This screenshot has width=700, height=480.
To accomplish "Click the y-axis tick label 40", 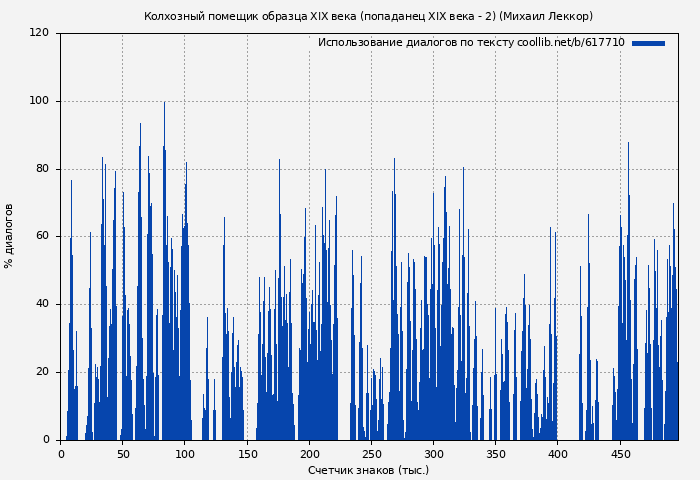I will click(x=42, y=304).
